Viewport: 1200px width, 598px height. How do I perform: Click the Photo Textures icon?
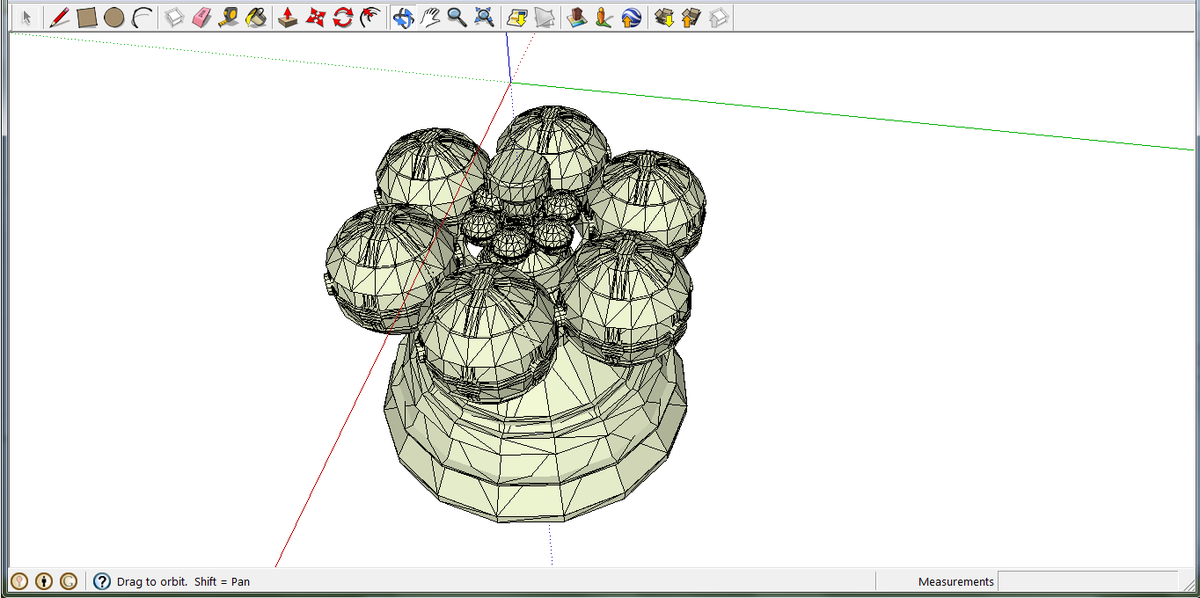[604, 17]
